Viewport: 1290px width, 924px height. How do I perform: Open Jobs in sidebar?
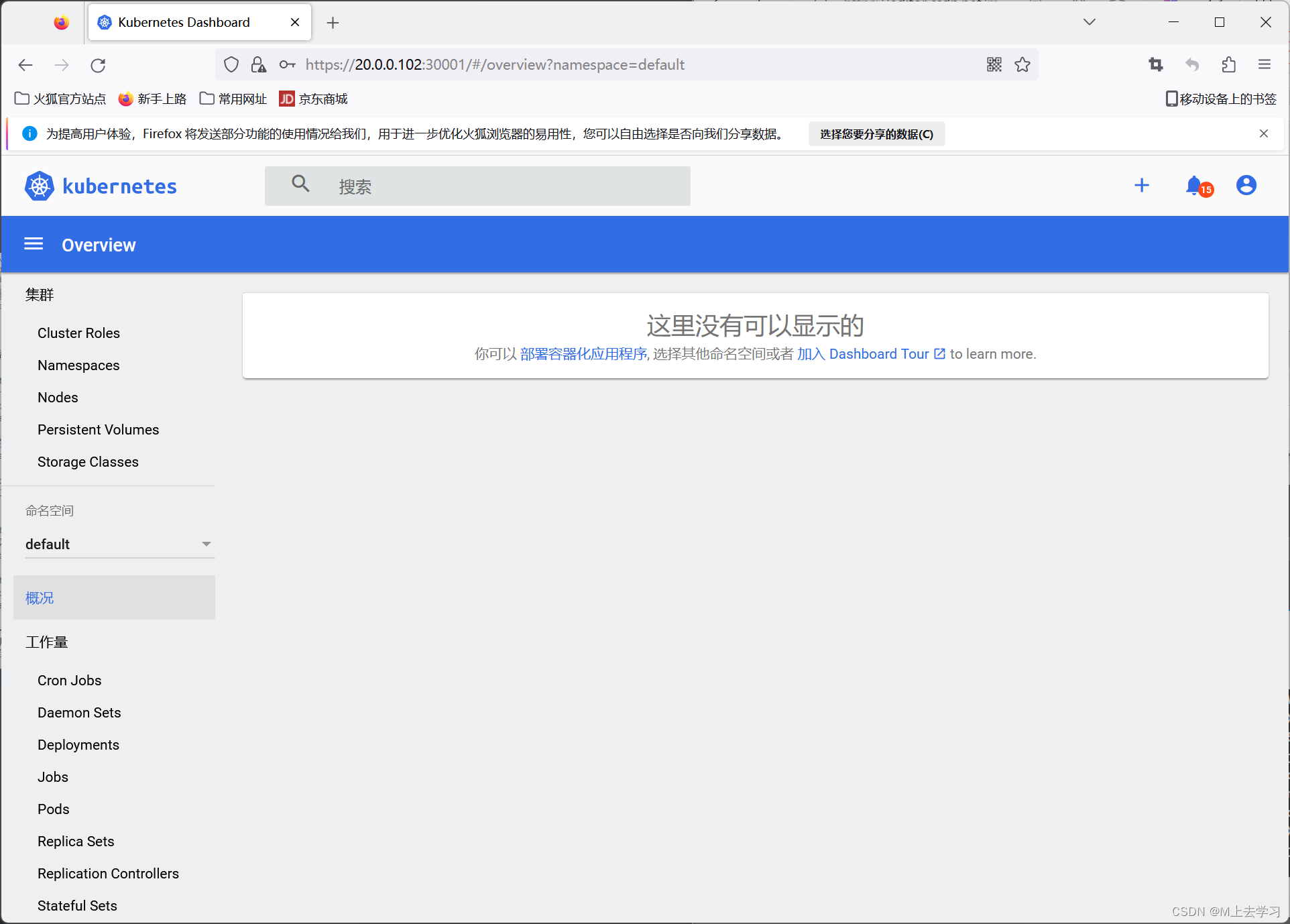tap(52, 777)
